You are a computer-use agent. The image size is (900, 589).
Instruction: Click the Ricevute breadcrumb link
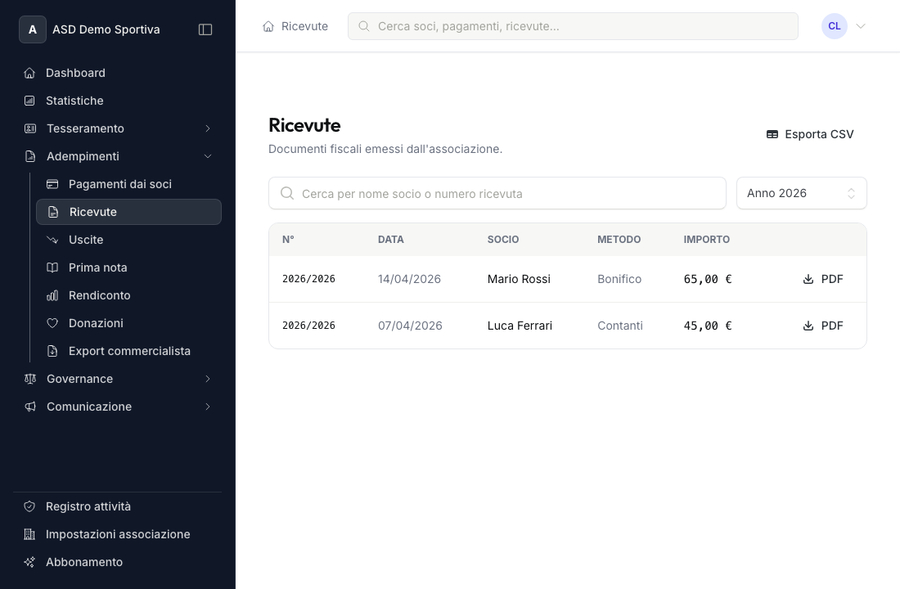coord(296,26)
